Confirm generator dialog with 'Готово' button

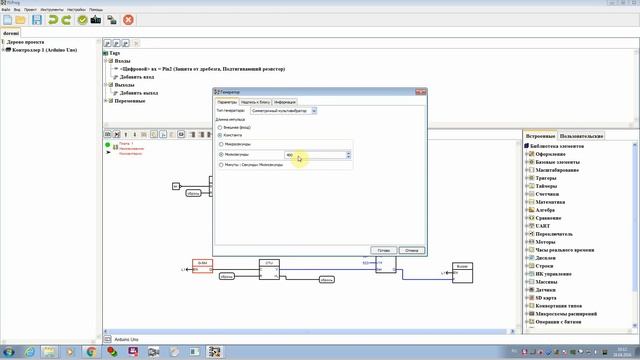pos(384,250)
